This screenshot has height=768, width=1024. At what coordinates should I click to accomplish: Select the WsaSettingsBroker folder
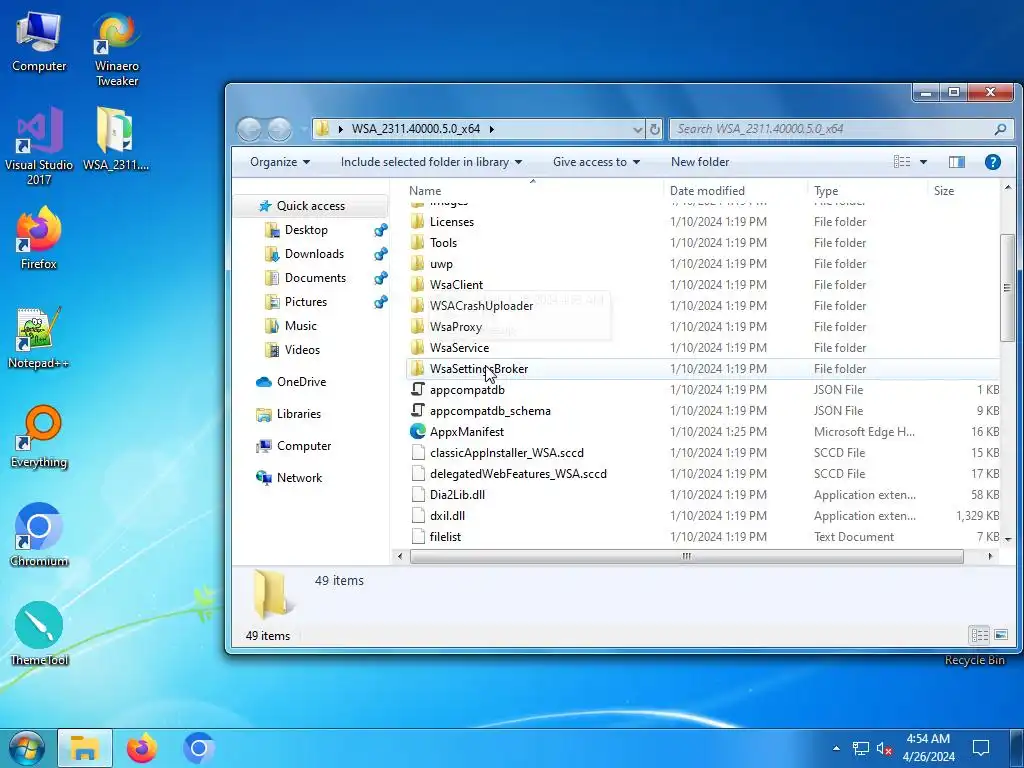(703, 369)
